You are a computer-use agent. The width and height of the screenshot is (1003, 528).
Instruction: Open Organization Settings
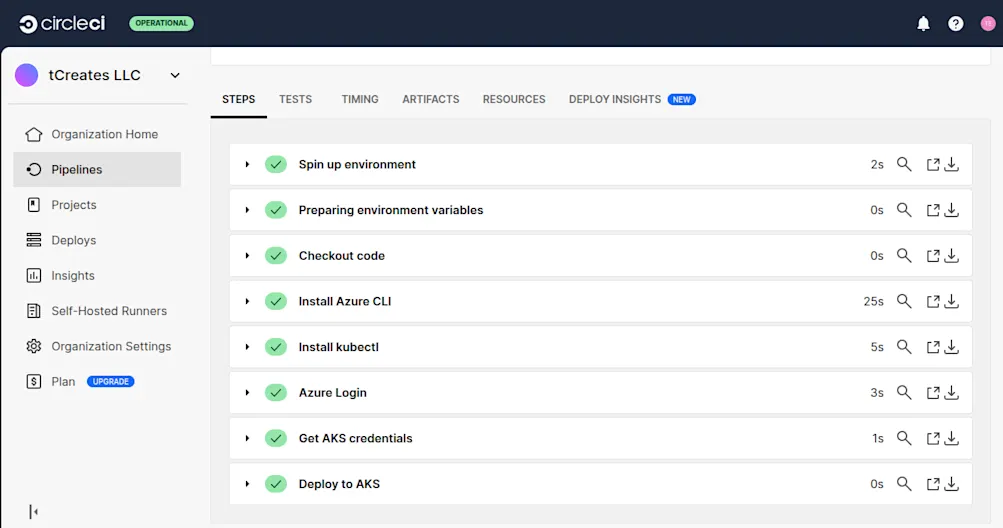[97, 346]
